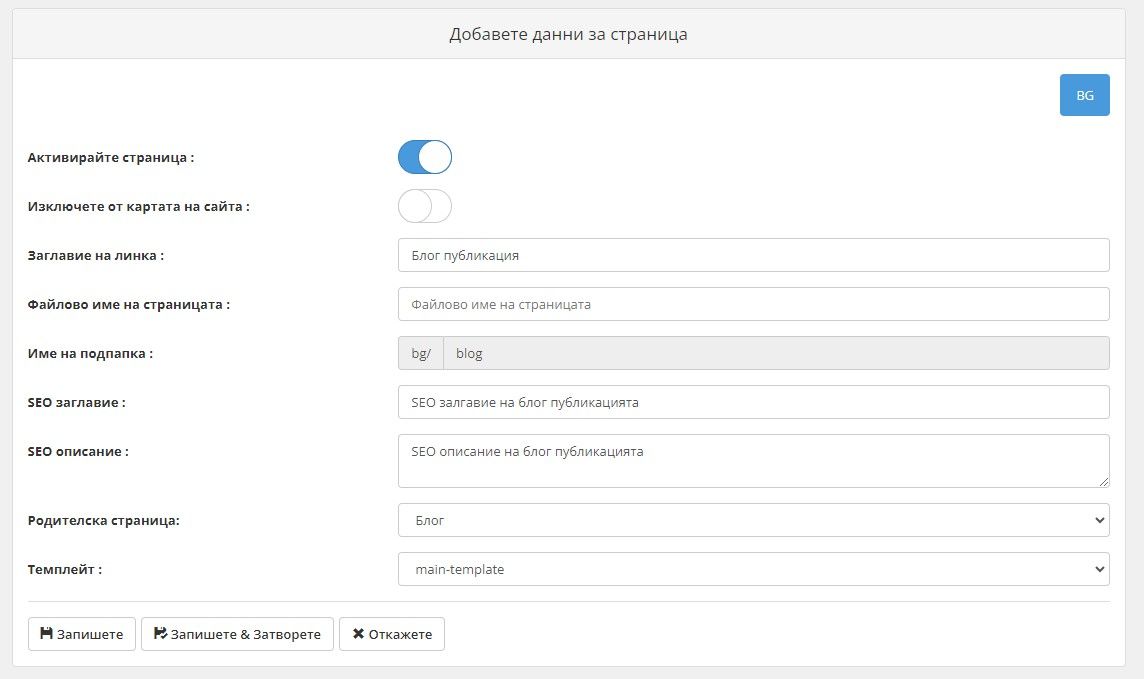
Task: Click the floppy disk icon on Запишете
Action: (x=46, y=634)
